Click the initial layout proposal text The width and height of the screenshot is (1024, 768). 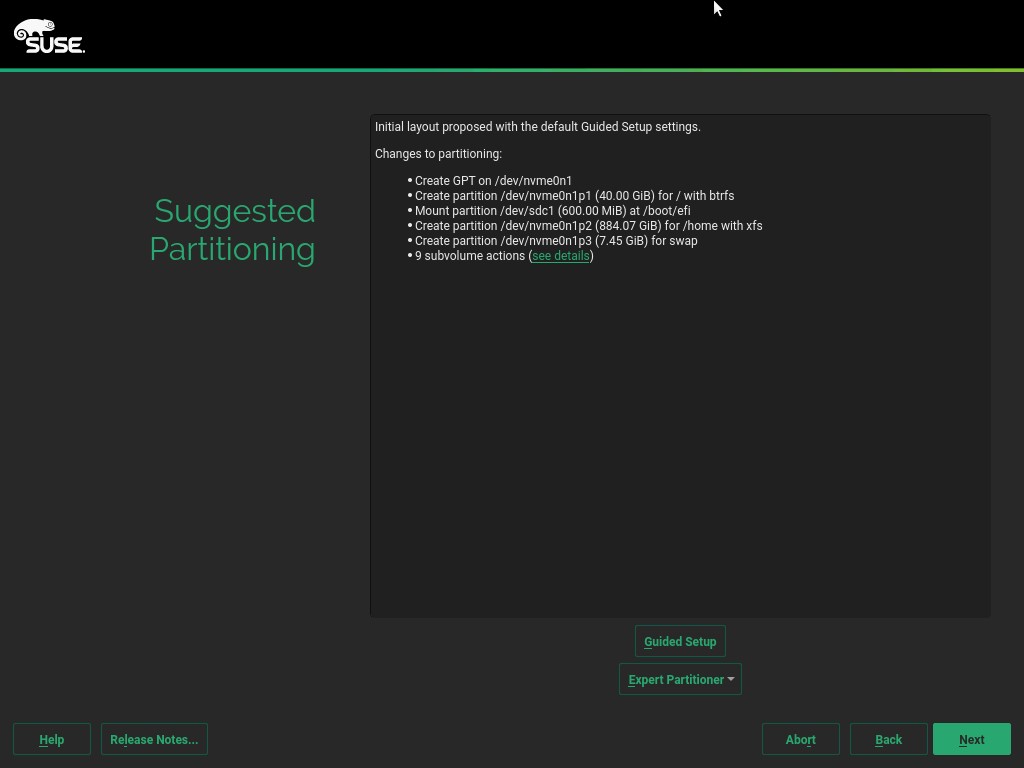537,127
